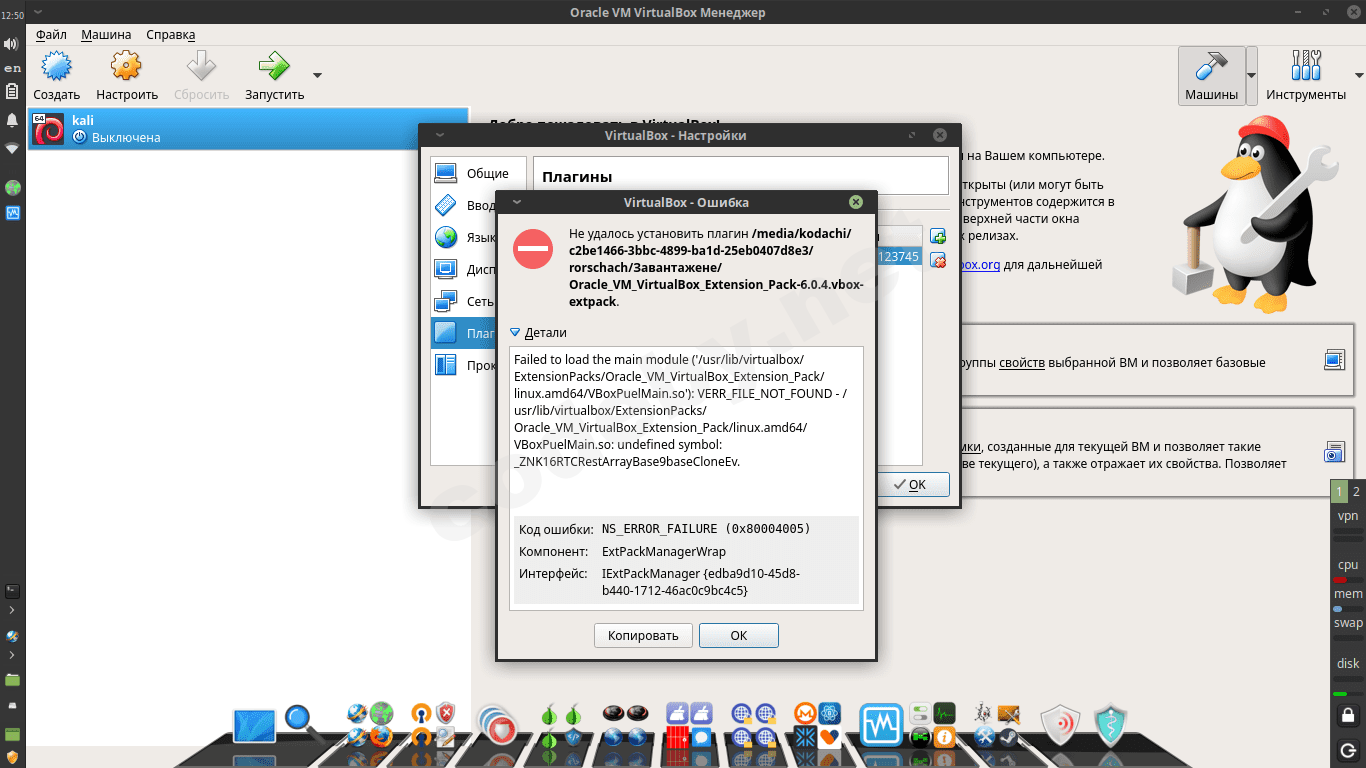The width and height of the screenshot is (1366, 768).
Task: Open the magnifier search icon in dock
Action: pos(300,722)
